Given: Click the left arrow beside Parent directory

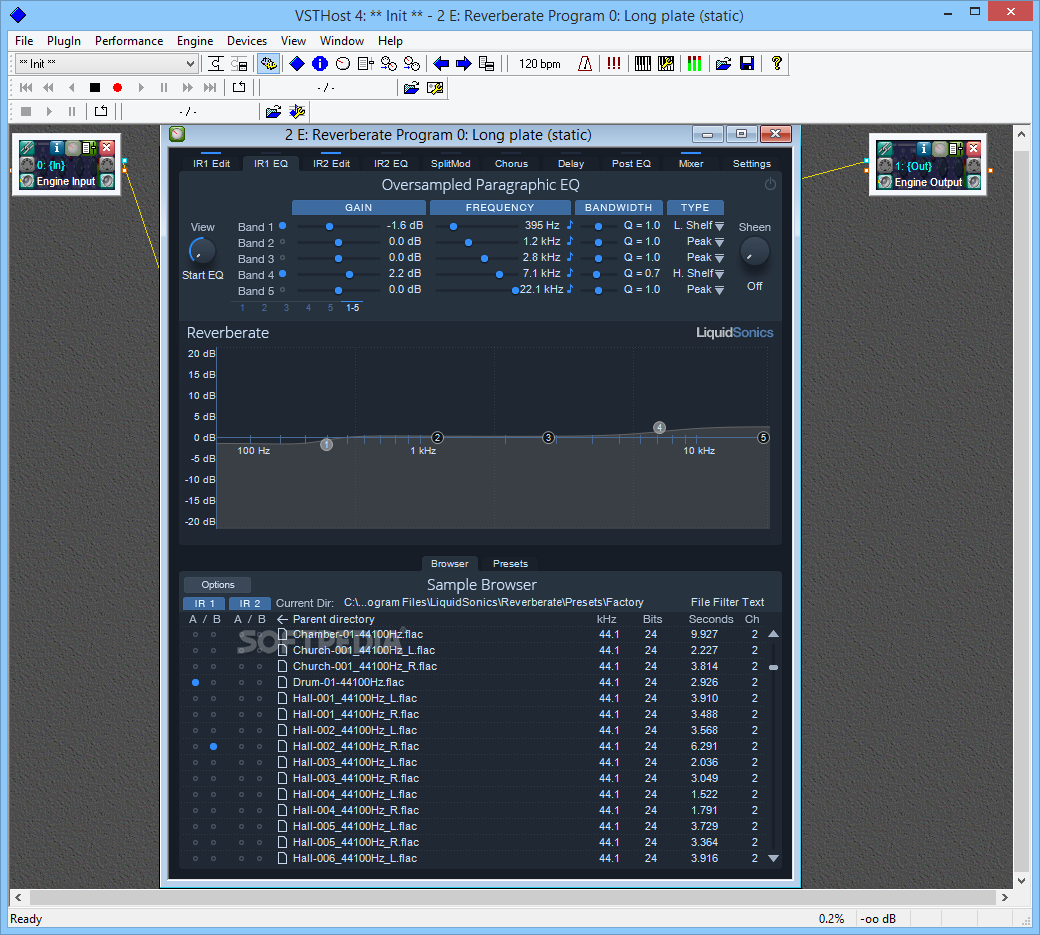Looking at the screenshot, I should click(282, 619).
